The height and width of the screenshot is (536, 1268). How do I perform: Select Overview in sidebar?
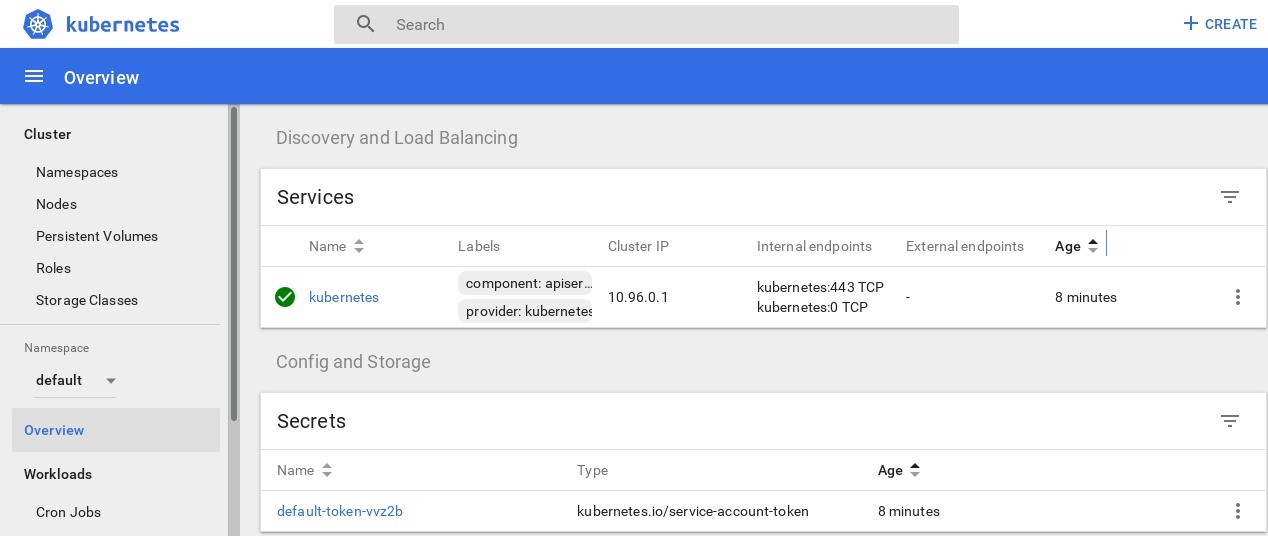[x=116, y=430]
